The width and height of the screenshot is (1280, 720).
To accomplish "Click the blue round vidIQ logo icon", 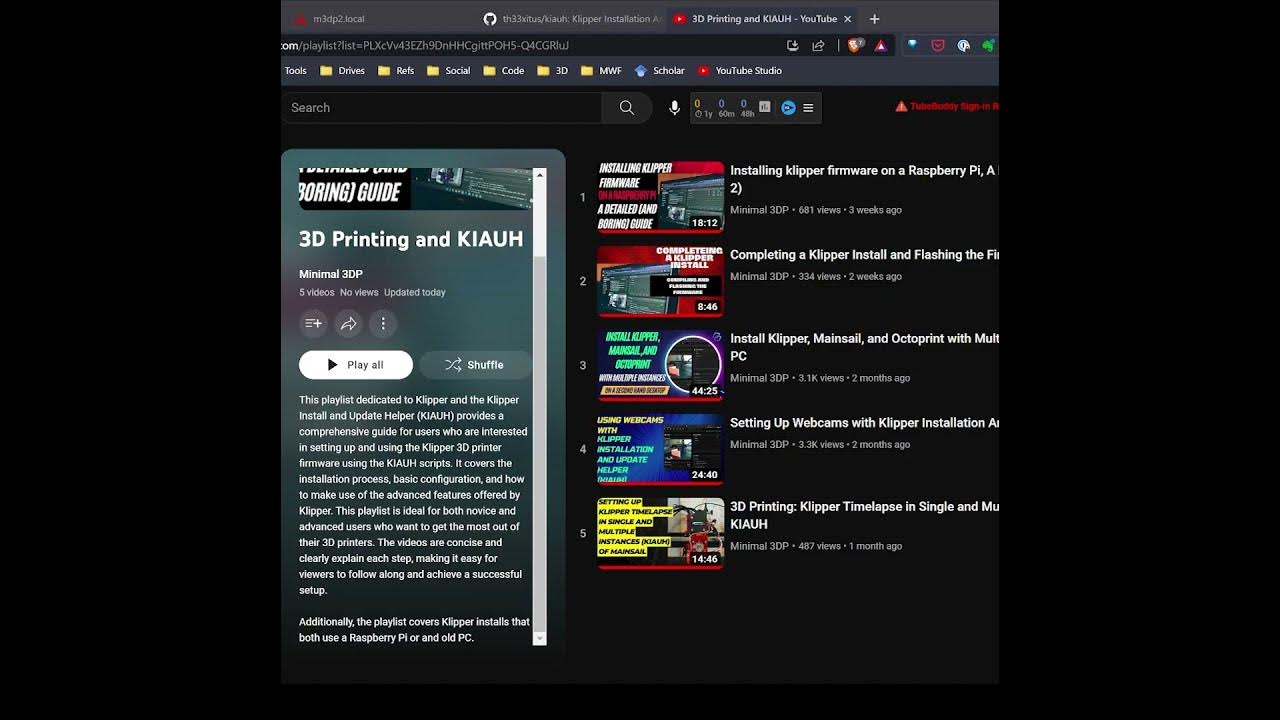I will [x=788, y=108].
